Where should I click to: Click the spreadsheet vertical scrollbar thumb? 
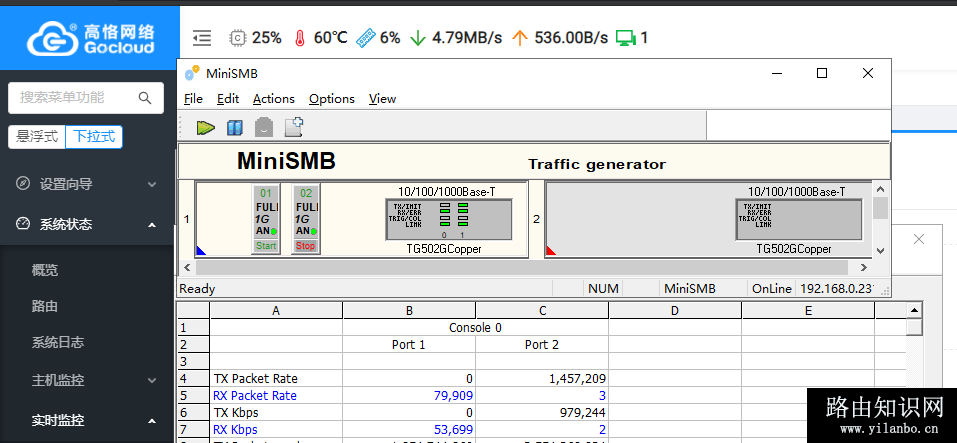click(914, 327)
